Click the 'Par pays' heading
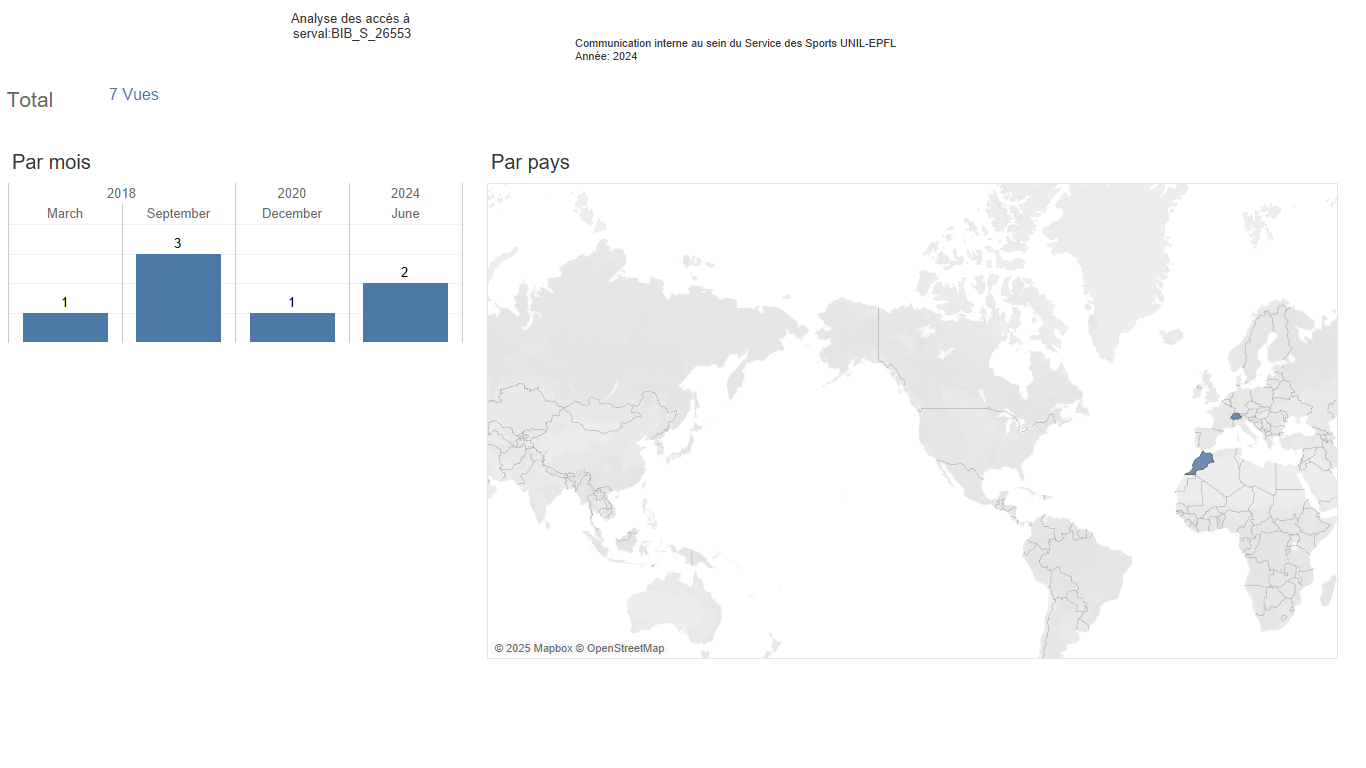This screenshot has height=768, width=1366. 530,162
